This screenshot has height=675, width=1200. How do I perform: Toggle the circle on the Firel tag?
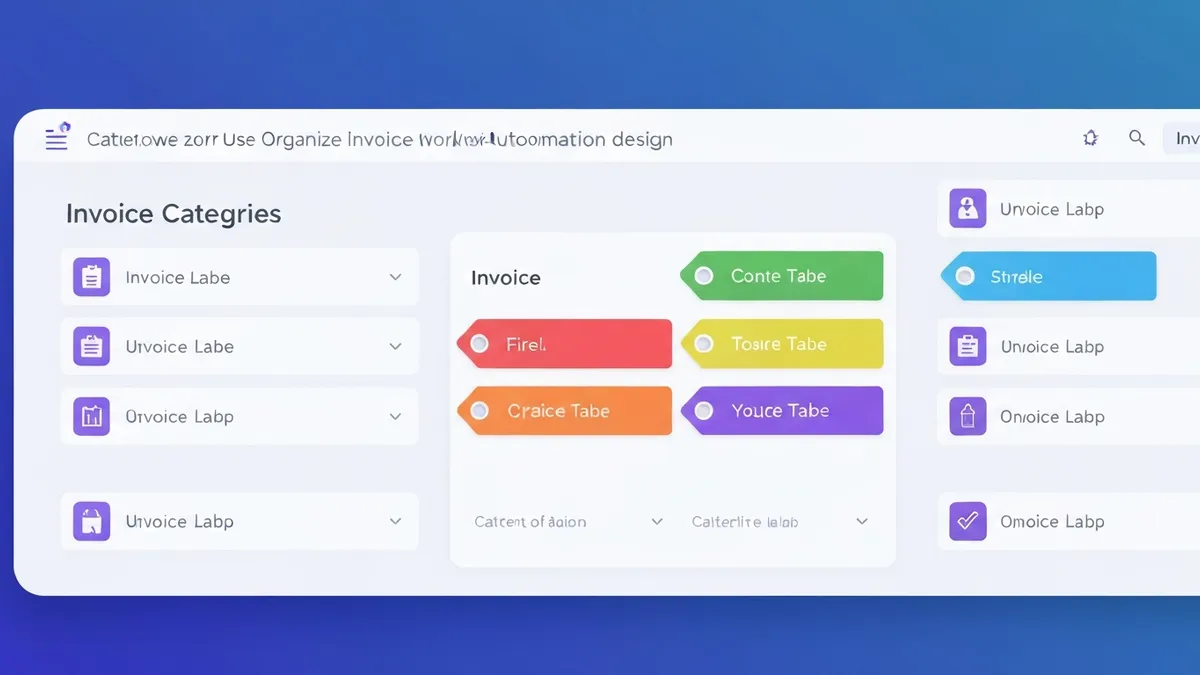coord(481,343)
